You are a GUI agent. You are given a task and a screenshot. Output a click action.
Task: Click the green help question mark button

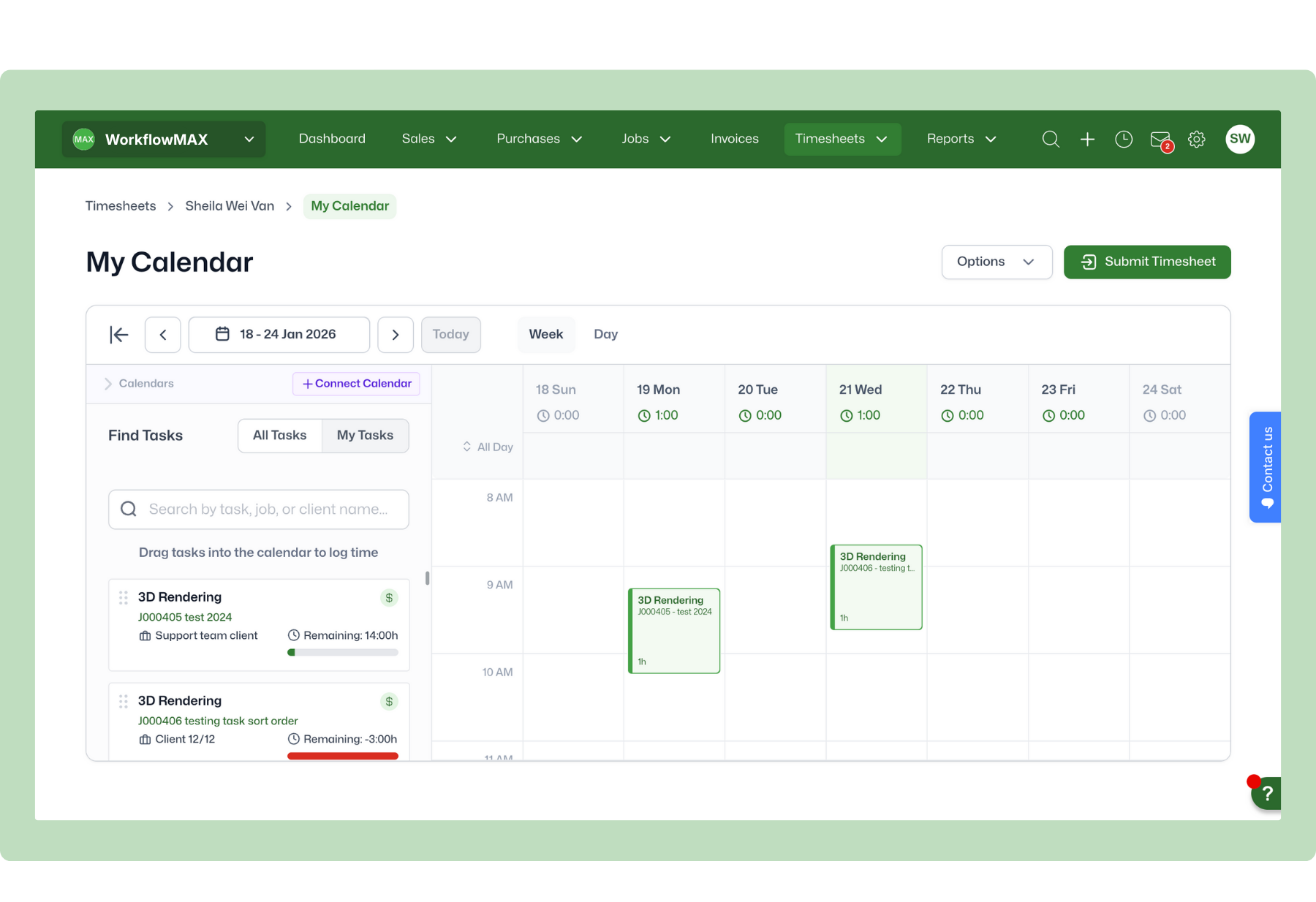point(1267,793)
